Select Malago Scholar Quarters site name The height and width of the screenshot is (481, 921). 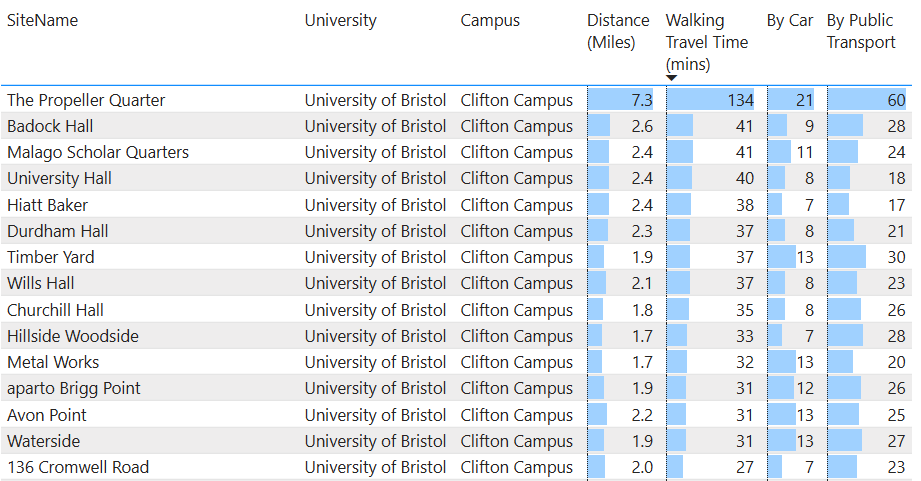(98, 152)
